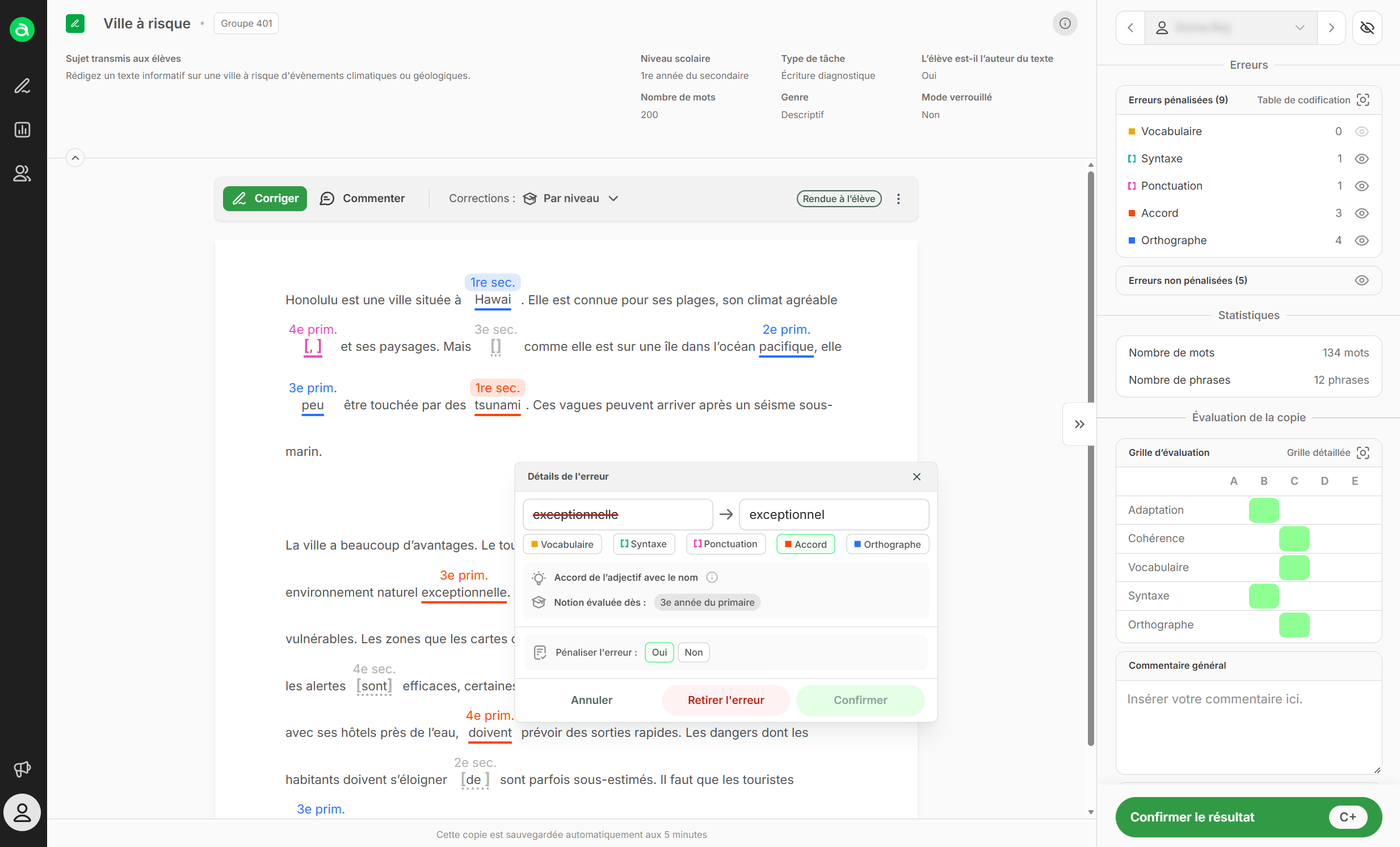
Task: Toggle visibility of Orthographe errors
Action: click(x=1361, y=241)
